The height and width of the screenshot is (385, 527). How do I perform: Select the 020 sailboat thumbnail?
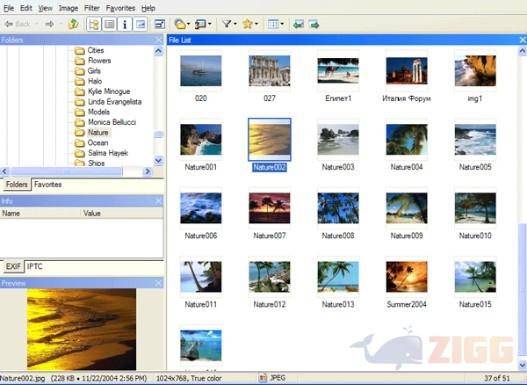click(x=201, y=71)
